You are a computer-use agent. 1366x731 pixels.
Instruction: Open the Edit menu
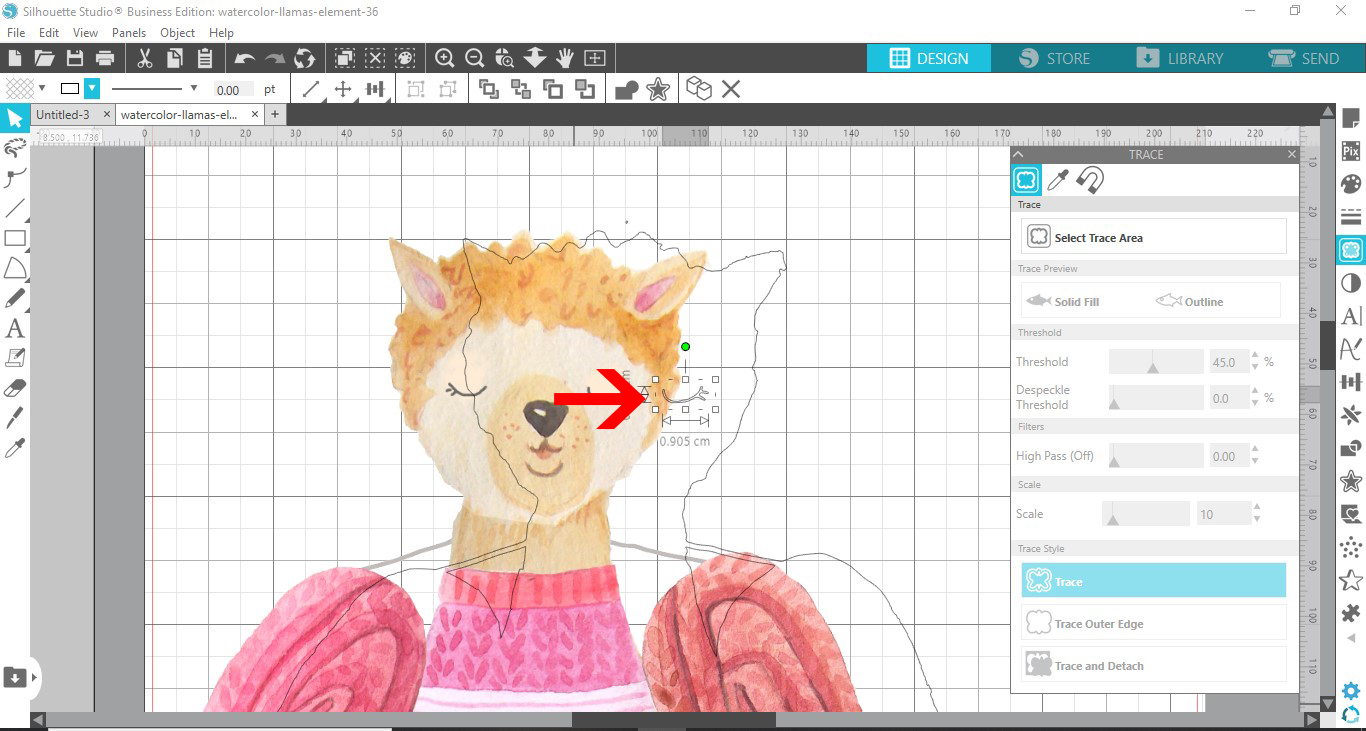(x=49, y=33)
